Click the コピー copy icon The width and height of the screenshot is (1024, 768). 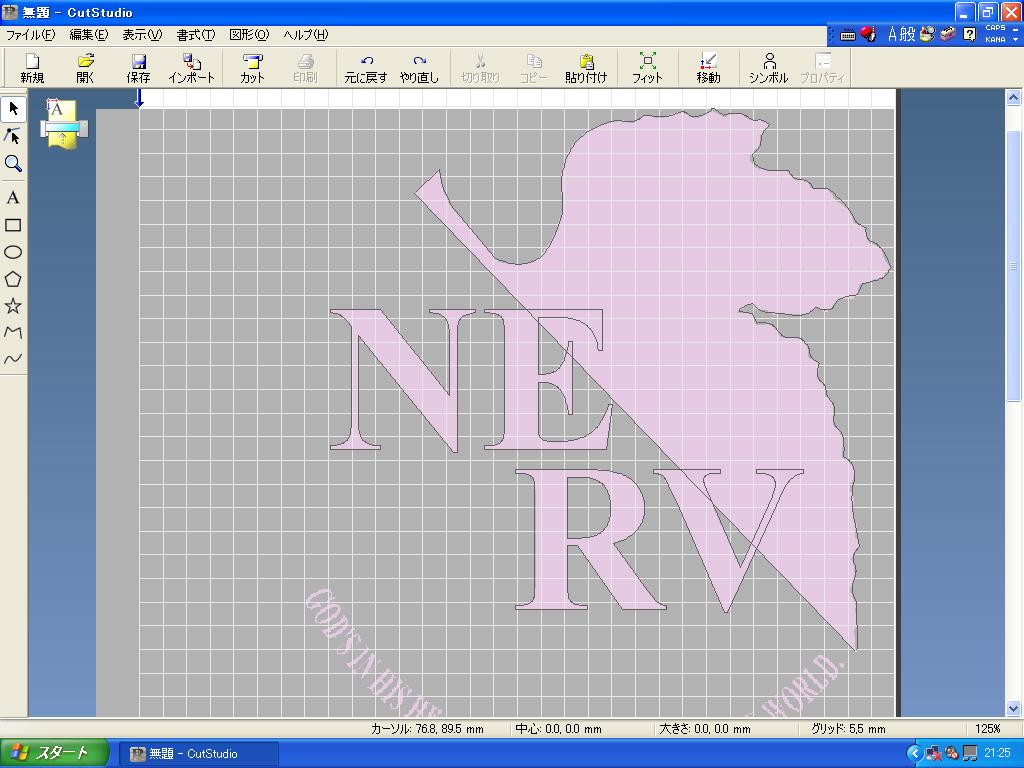click(x=534, y=68)
